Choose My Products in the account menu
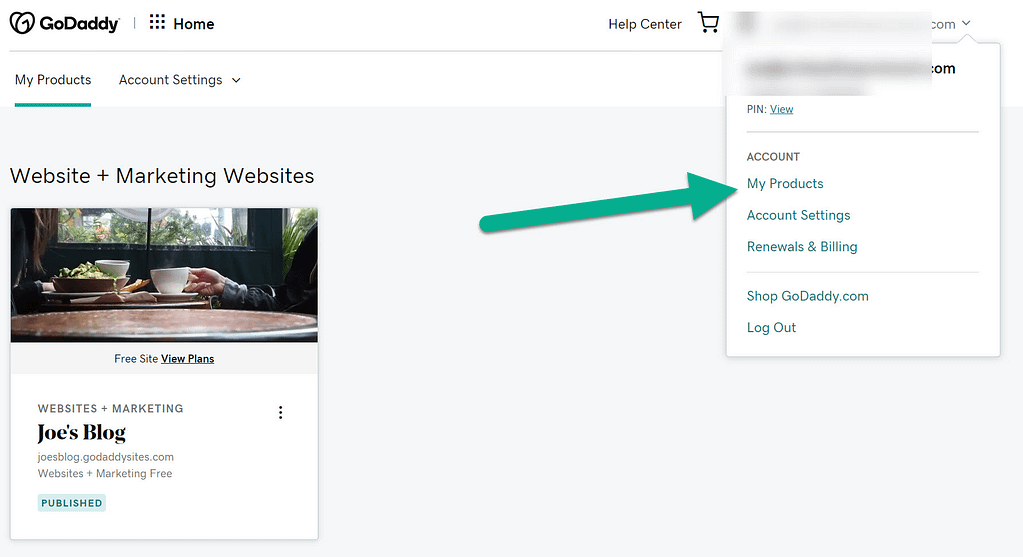The width and height of the screenshot is (1023, 557). click(x=785, y=183)
